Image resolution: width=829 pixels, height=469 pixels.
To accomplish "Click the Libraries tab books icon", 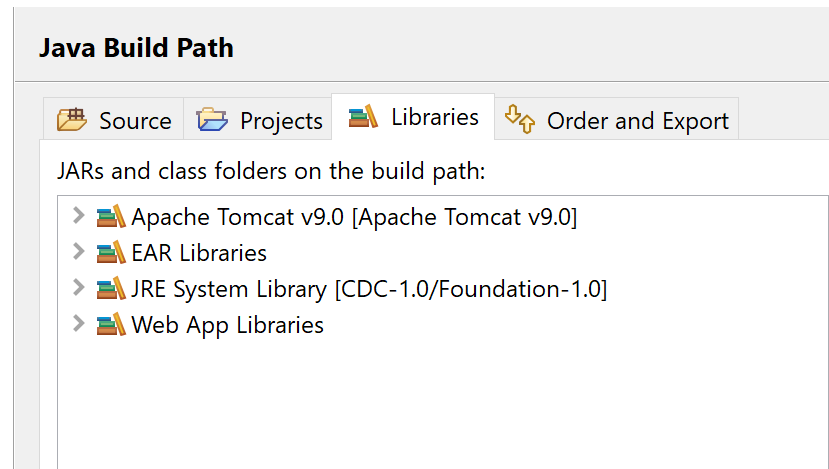I will 363,116.
